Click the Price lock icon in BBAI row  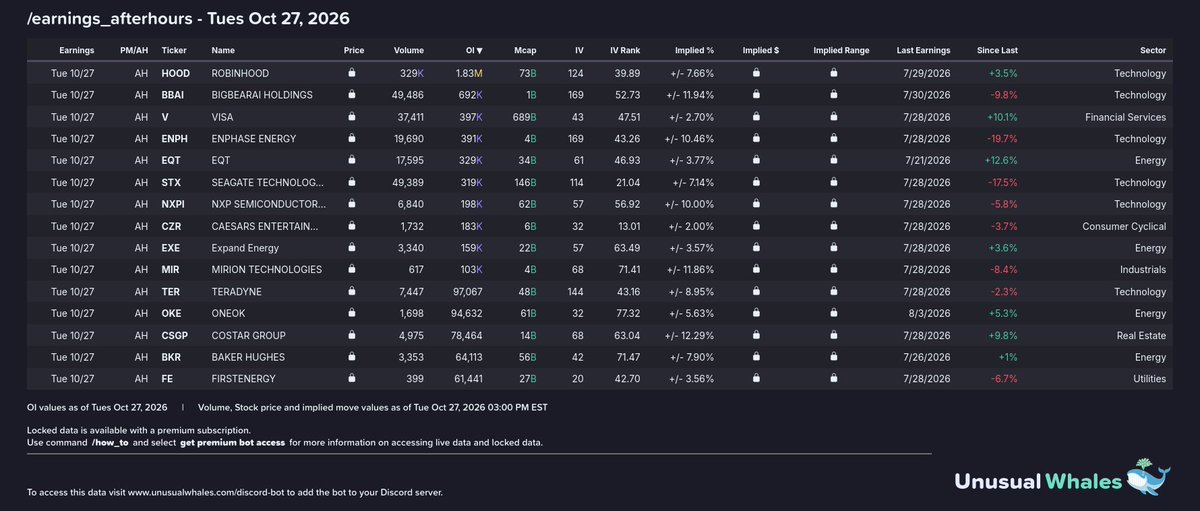352,95
